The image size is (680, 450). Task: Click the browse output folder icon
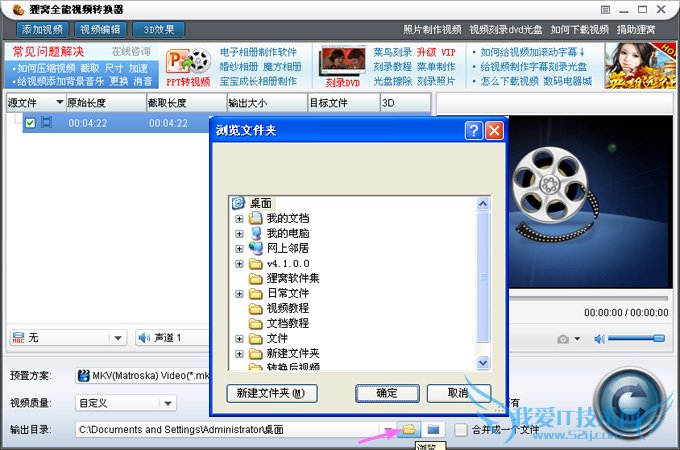(409, 430)
